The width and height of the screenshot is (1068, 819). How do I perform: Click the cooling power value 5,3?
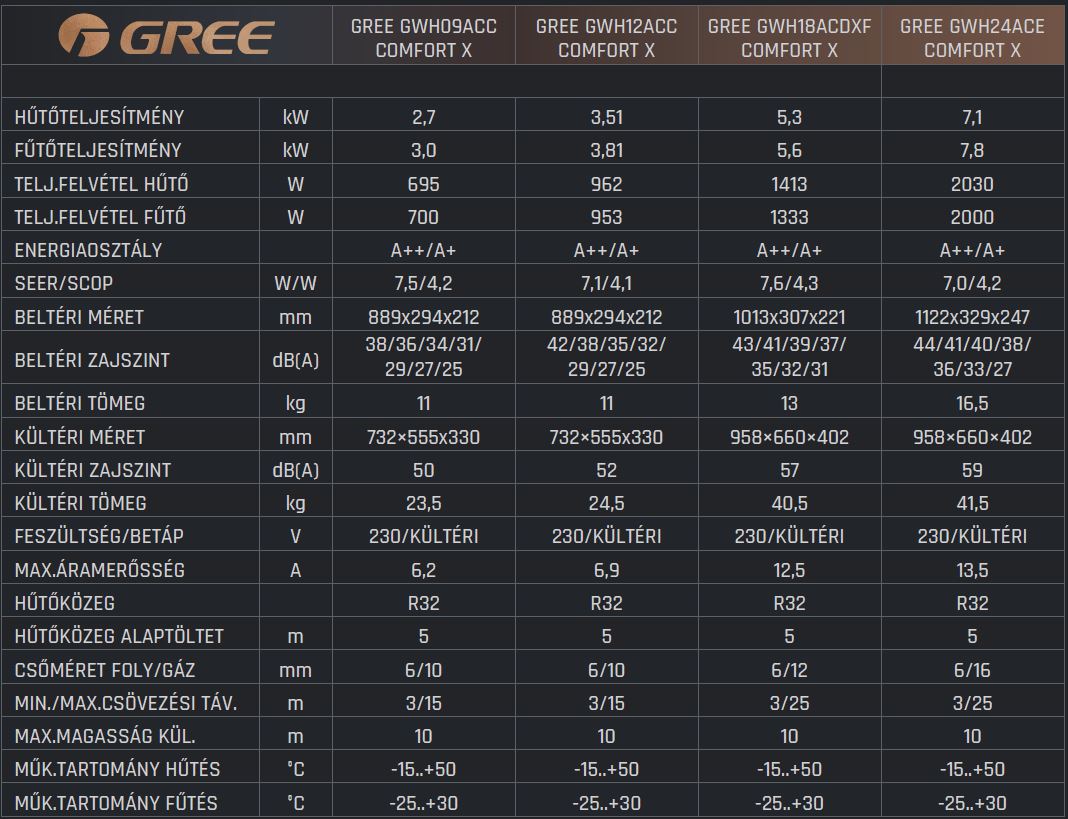[x=789, y=117]
